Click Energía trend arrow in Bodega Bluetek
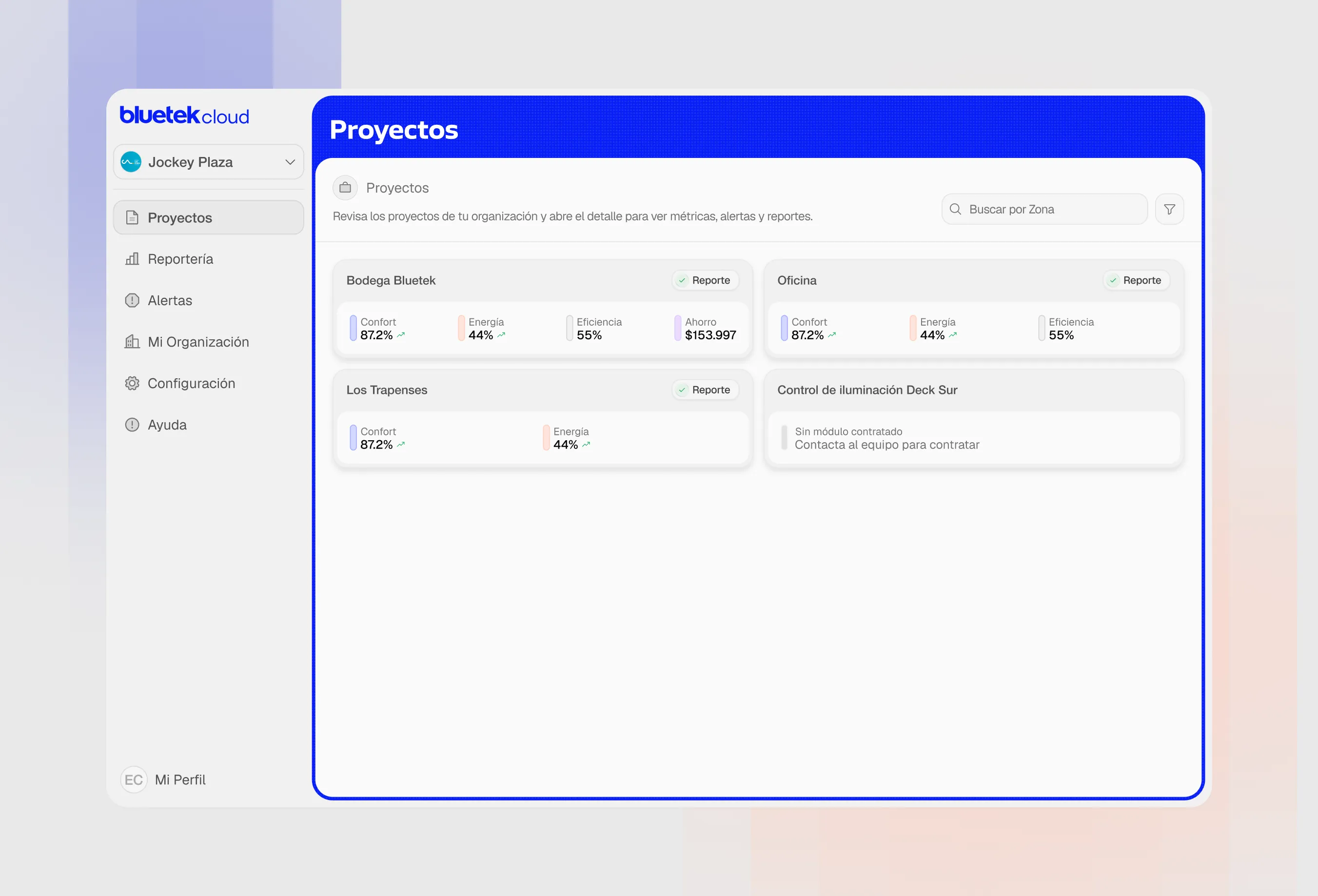The height and width of the screenshot is (896, 1318). pyautogui.click(x=501, y=335)
